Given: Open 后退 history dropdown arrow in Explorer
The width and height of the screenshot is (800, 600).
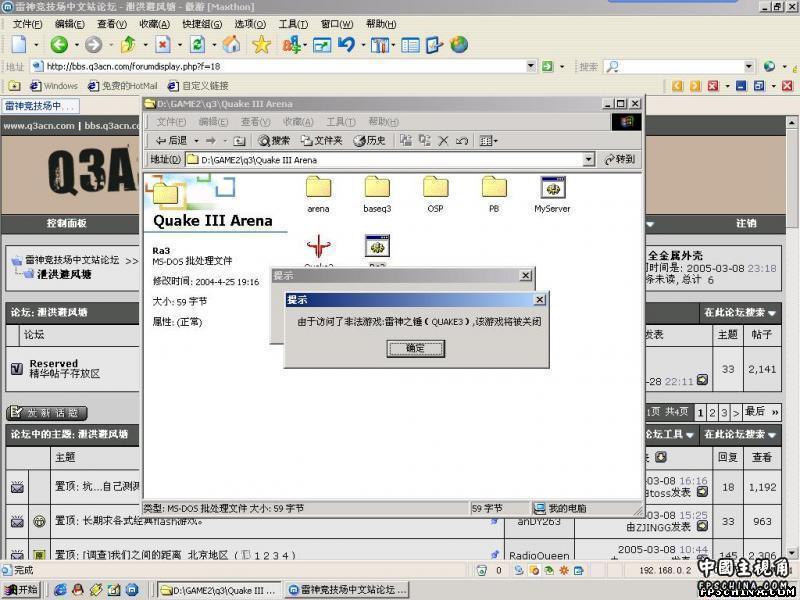Looking at the screenshot, I should pyautogui.click(x=196, y=141).
